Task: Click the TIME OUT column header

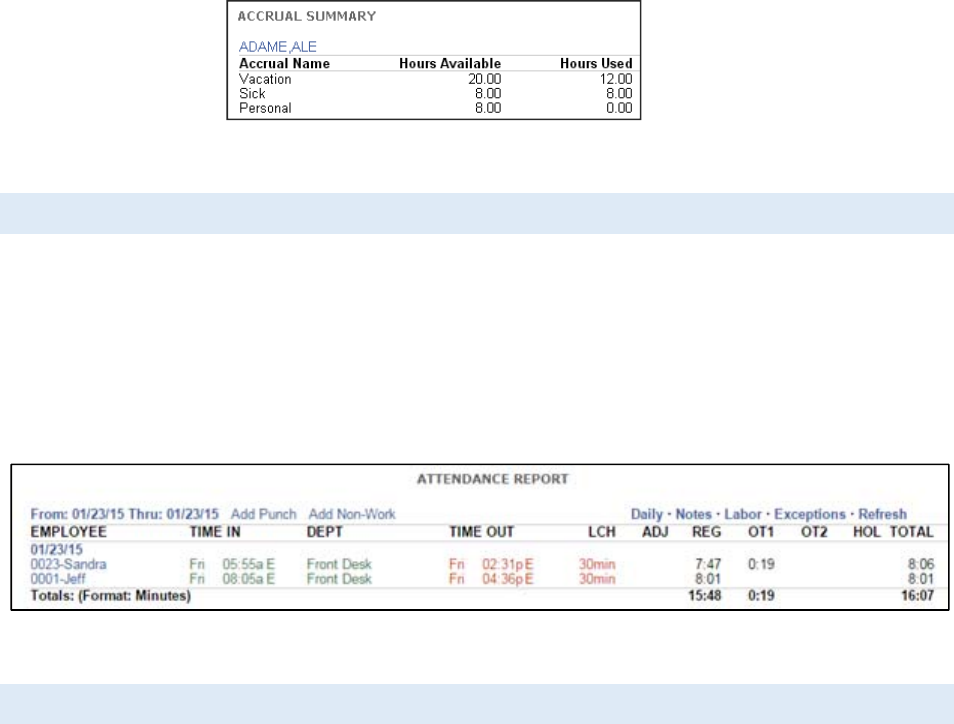Action: pyautogui.click(x=481, y=532)
